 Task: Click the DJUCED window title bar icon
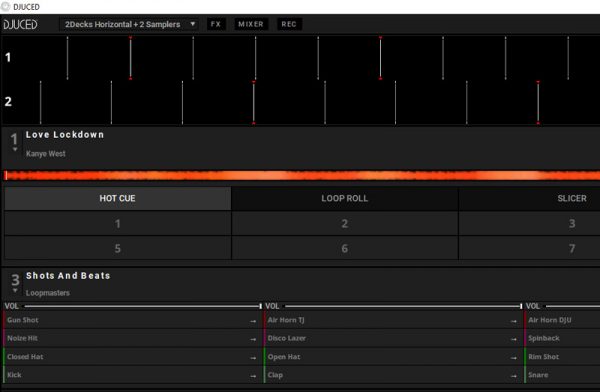point(5,7)
